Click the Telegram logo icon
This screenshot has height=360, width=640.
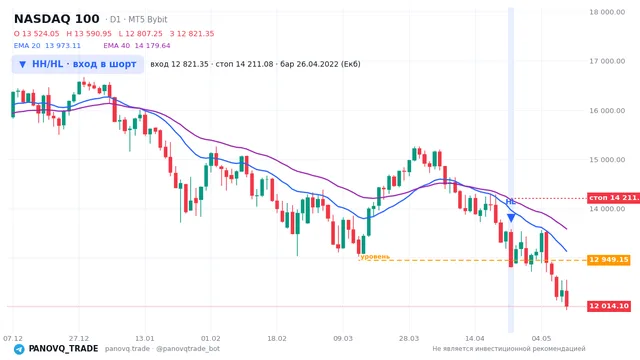[19, 349]
